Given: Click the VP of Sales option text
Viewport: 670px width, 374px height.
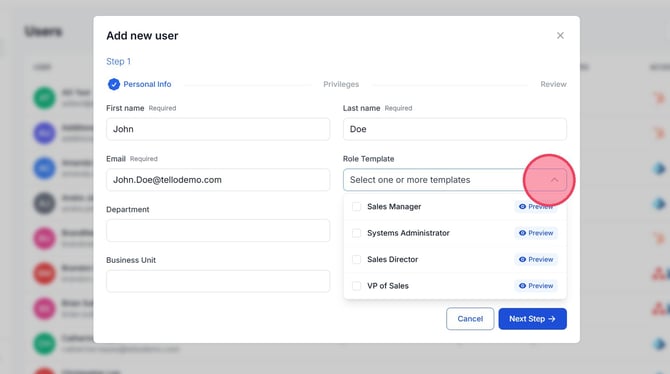Looking at the screenshot, I should [388, 286].
